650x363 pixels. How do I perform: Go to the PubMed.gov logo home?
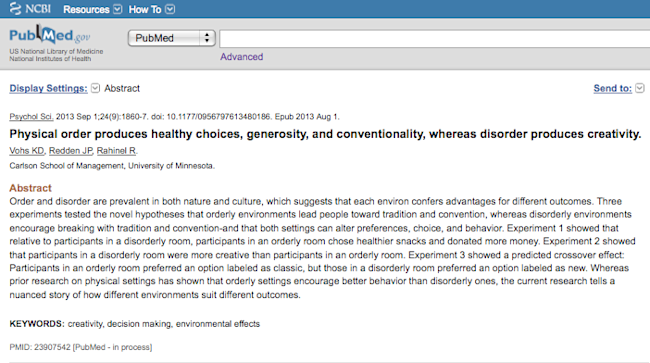(x=50, y=35)
